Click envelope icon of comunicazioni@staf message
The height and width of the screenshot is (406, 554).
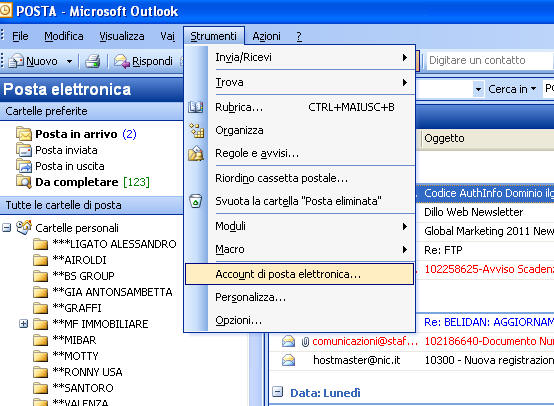tap(288, 341)
